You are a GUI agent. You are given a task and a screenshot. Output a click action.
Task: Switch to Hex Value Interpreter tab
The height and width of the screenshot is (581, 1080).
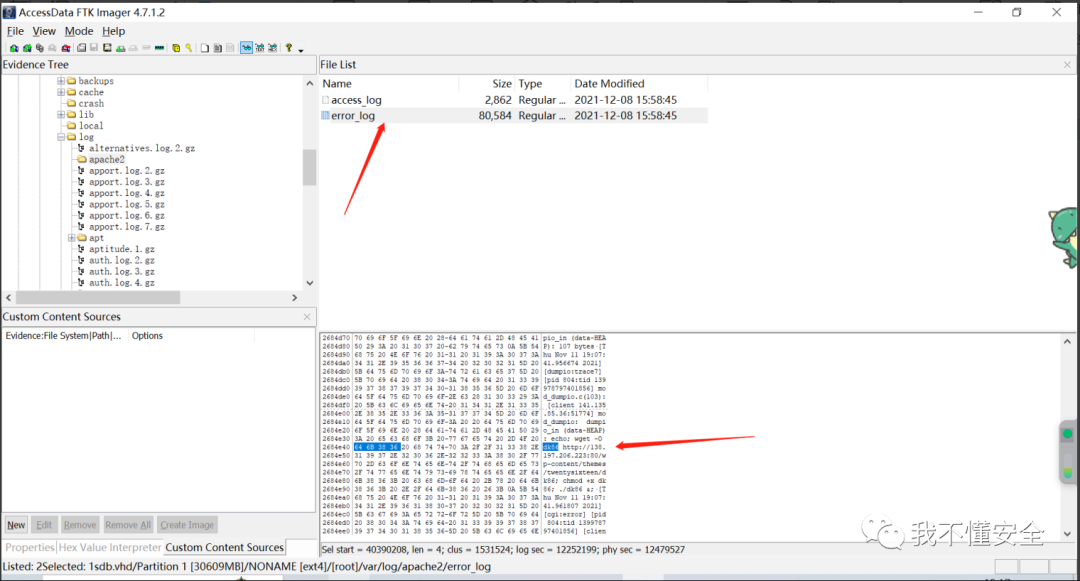[x=110, y=547]
